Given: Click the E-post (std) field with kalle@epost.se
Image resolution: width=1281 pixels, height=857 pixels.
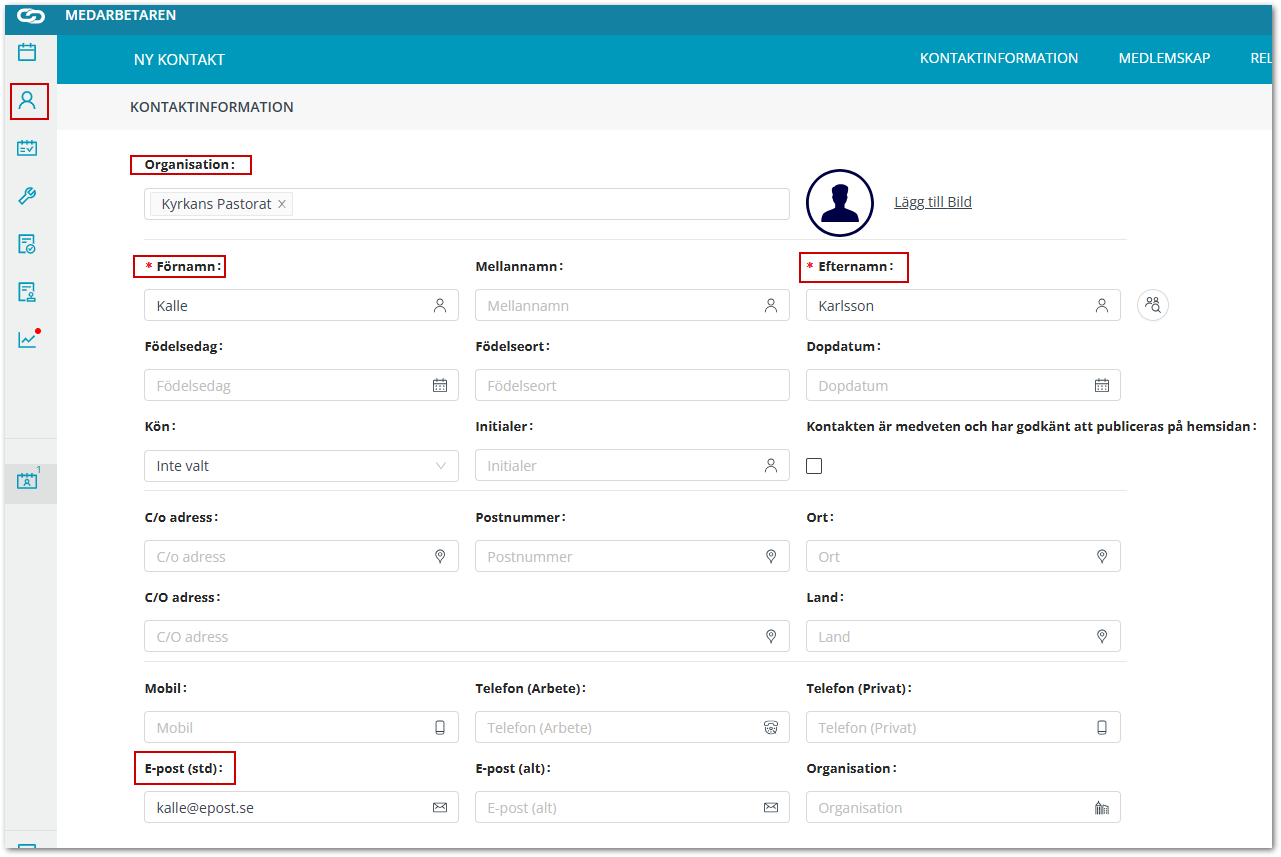Looking at the screenshot, I should point(301,808).
